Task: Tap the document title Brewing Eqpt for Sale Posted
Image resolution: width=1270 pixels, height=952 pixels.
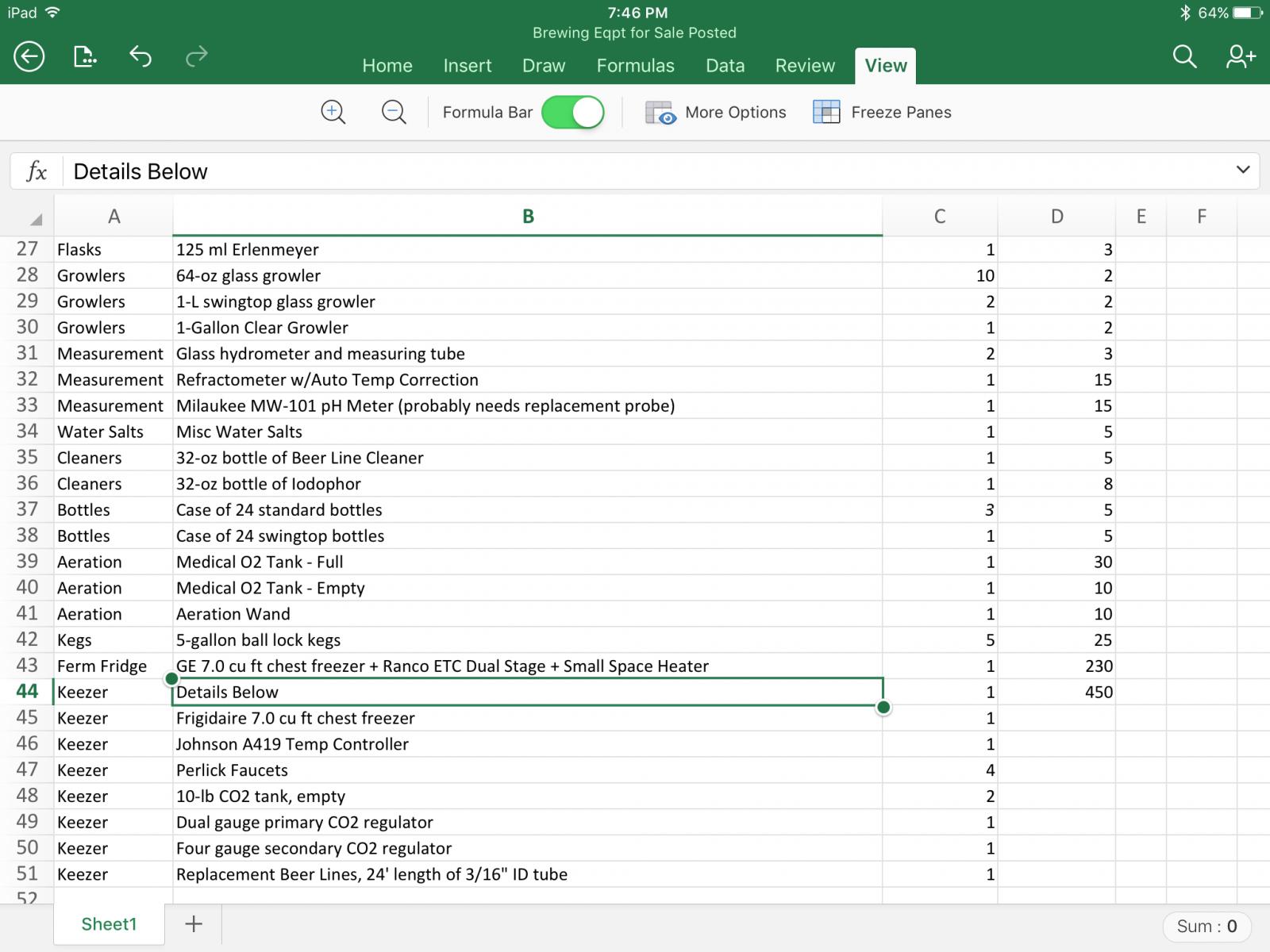Action: coord(634,33)
